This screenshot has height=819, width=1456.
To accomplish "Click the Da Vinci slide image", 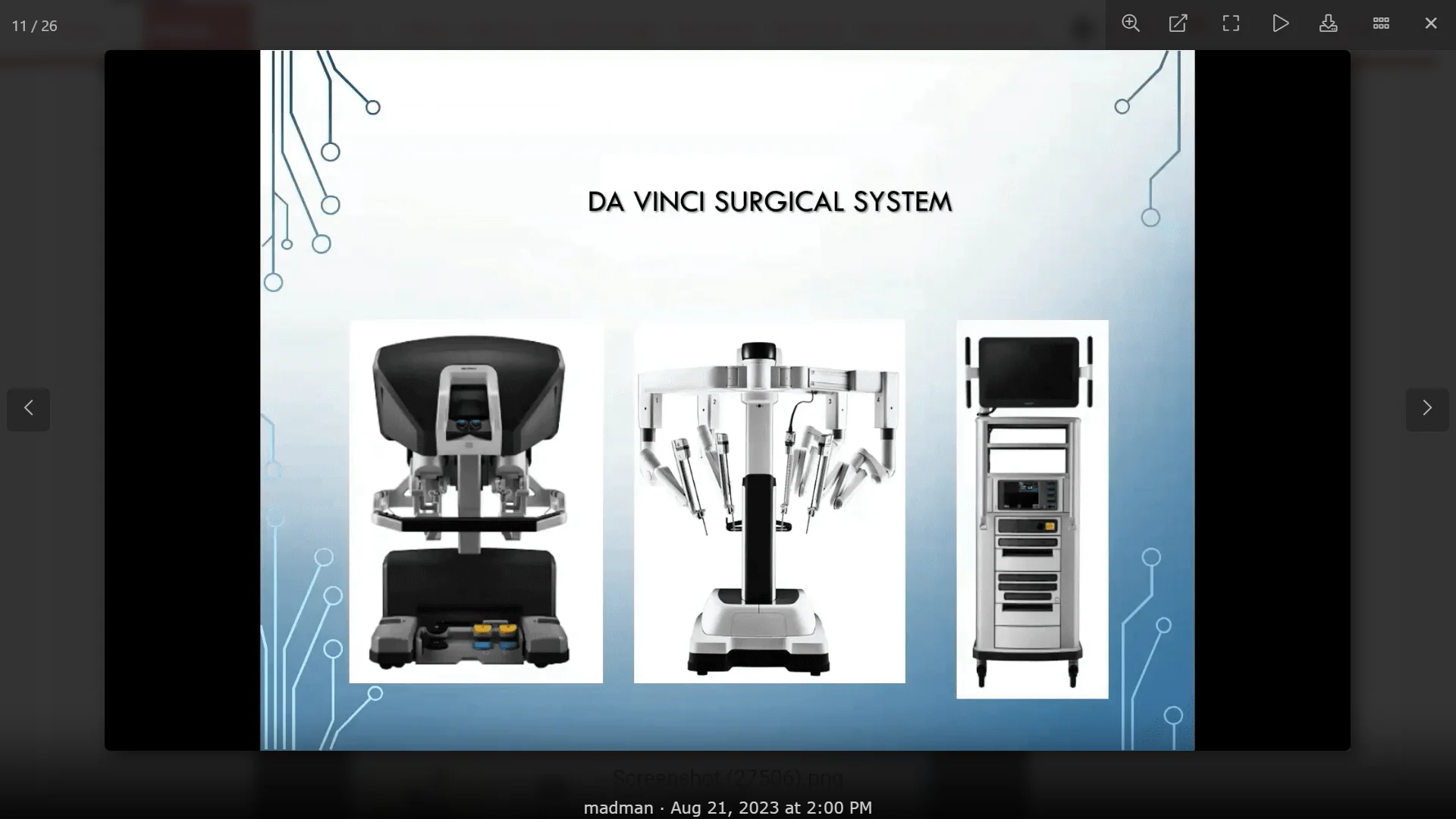I will pos(727,400).
